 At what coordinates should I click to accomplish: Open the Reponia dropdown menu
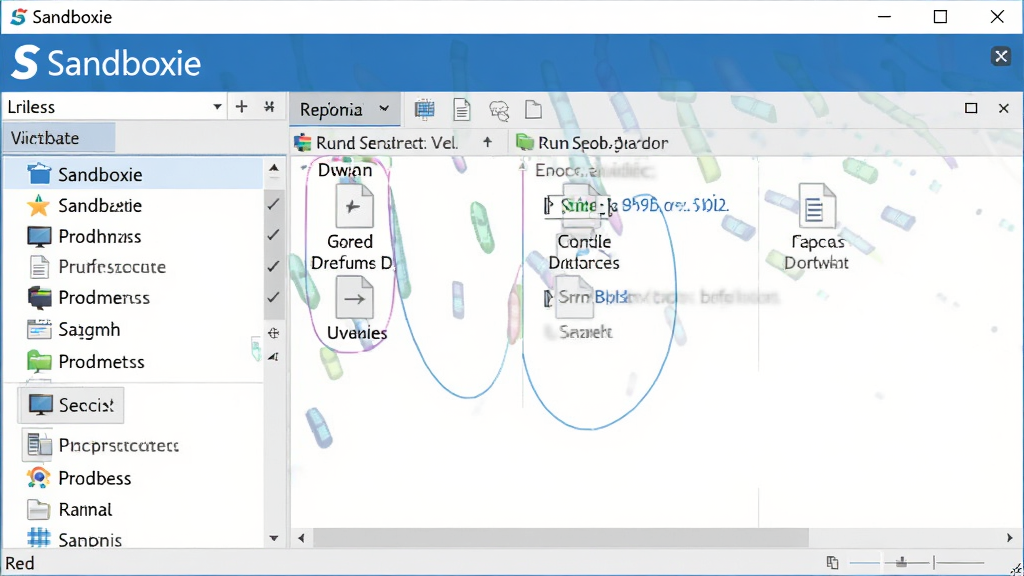345,109
